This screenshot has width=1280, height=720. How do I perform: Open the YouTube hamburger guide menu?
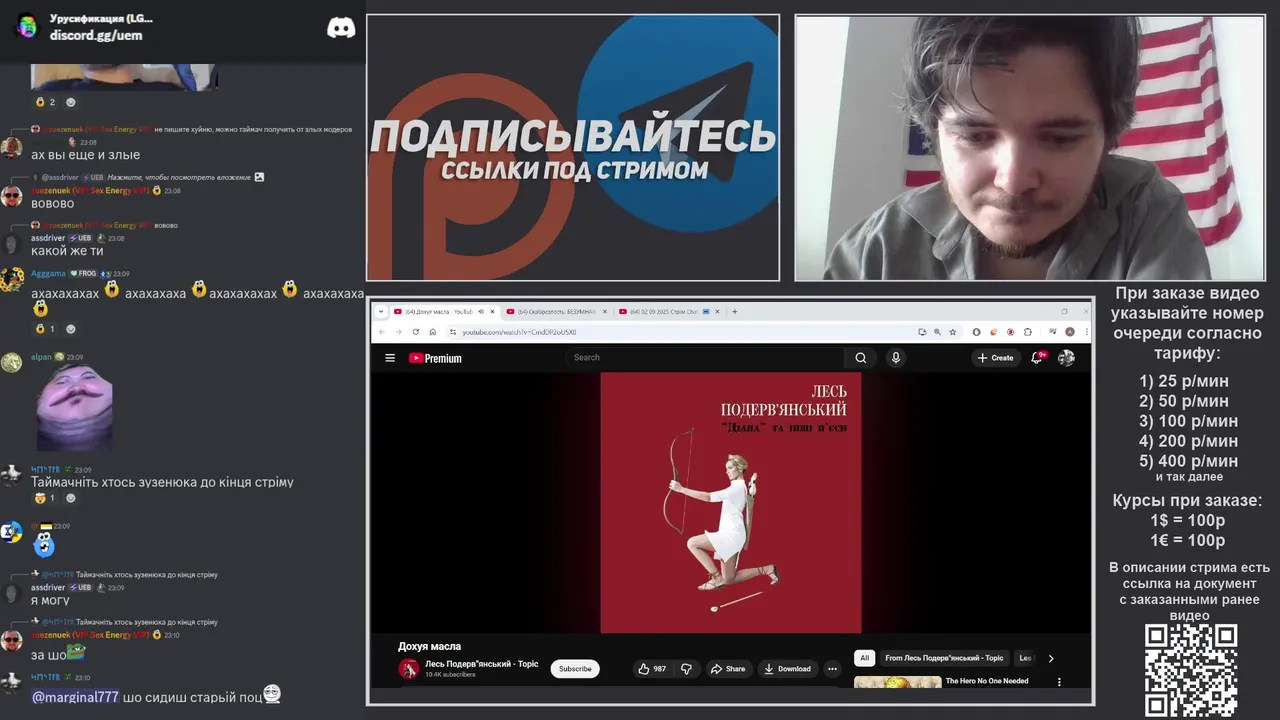[x=390, y=358]
